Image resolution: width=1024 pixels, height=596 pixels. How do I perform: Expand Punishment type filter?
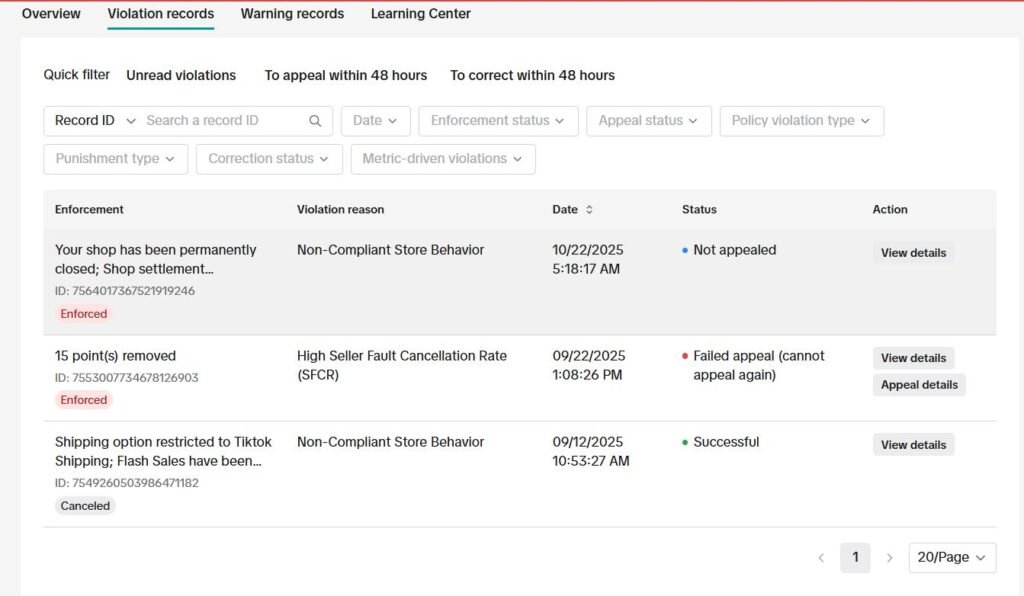(x=115, y=159)
